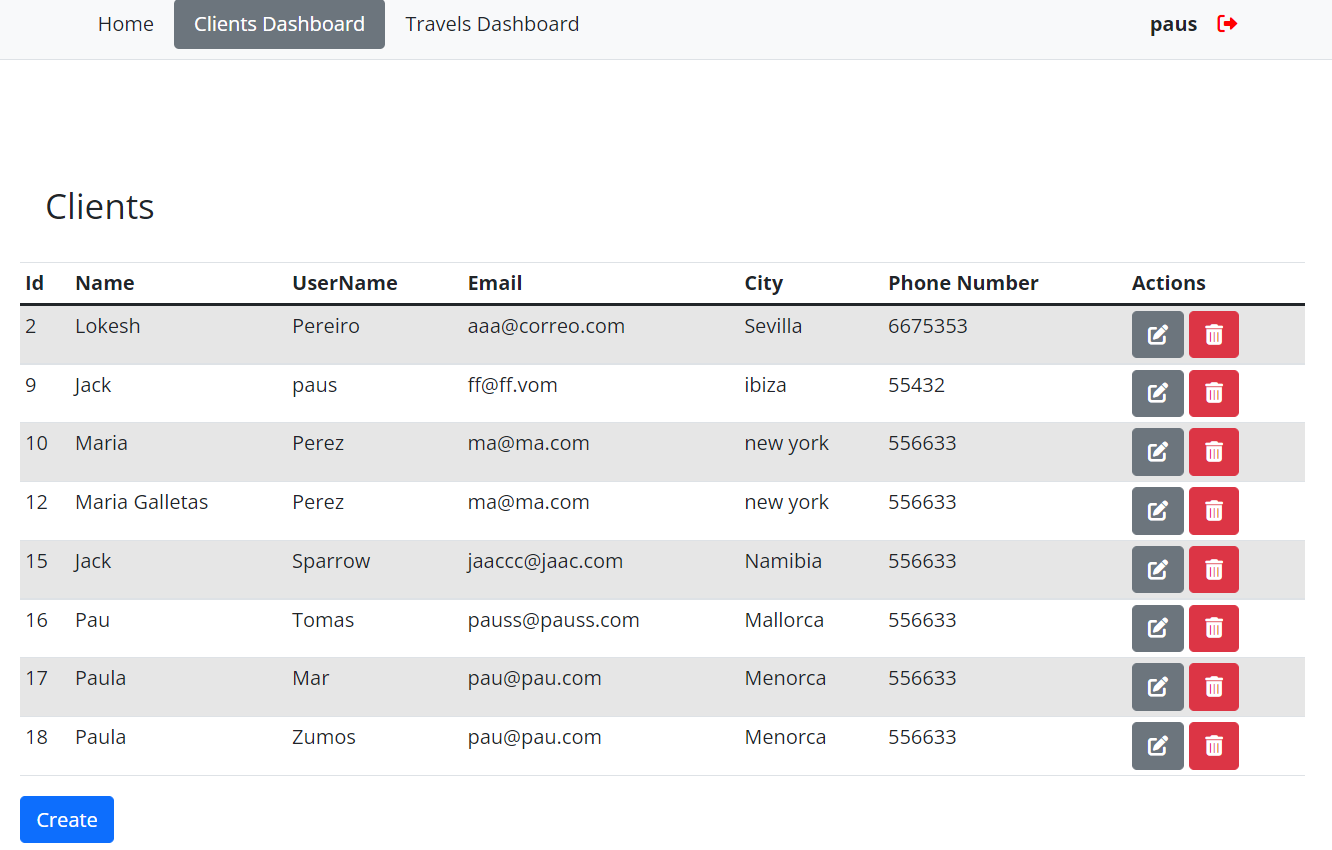The height and width of the screenshot is (850, 1332).
Task: Edit the client Paula Mar
Action: (x=1157, y=687)
